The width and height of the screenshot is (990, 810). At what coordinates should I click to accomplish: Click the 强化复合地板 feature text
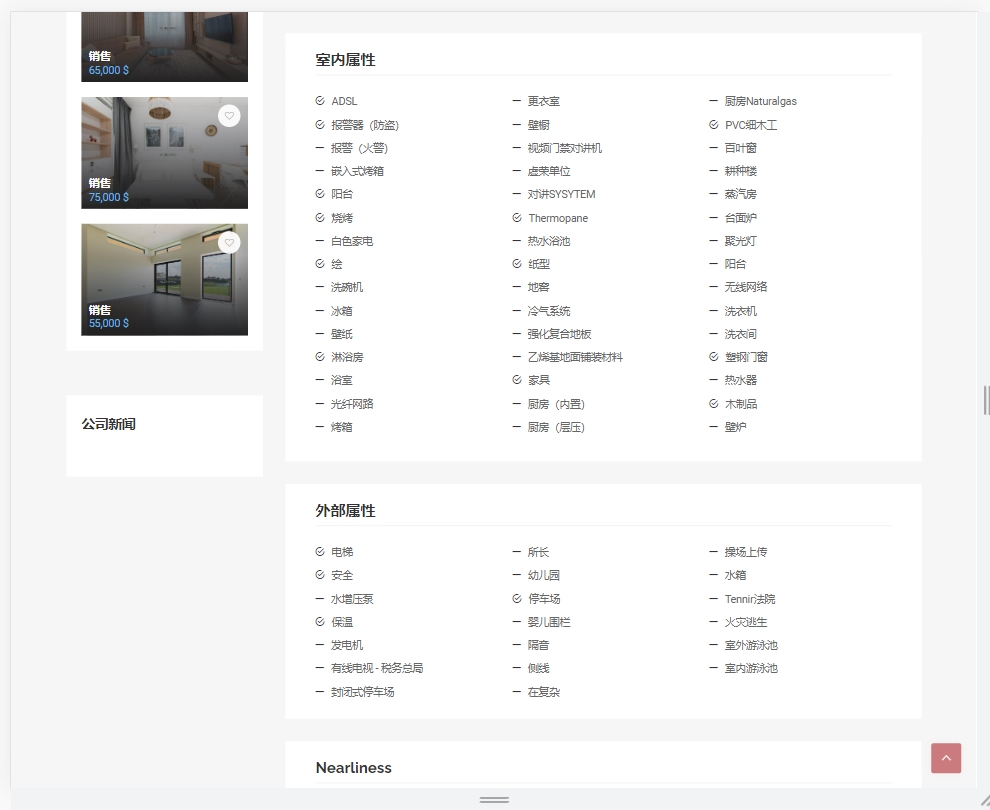click(559, 334)
